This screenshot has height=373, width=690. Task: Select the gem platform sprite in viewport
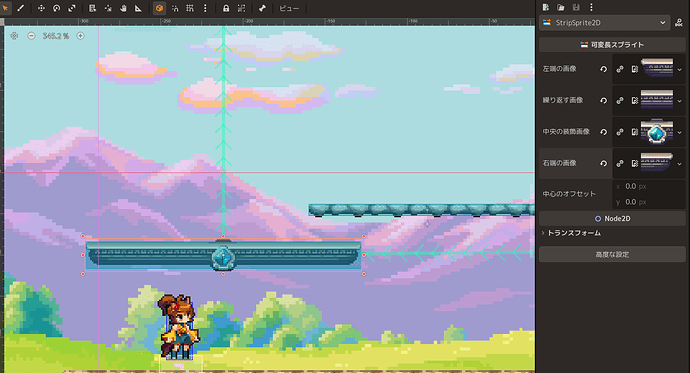point(223,255)
